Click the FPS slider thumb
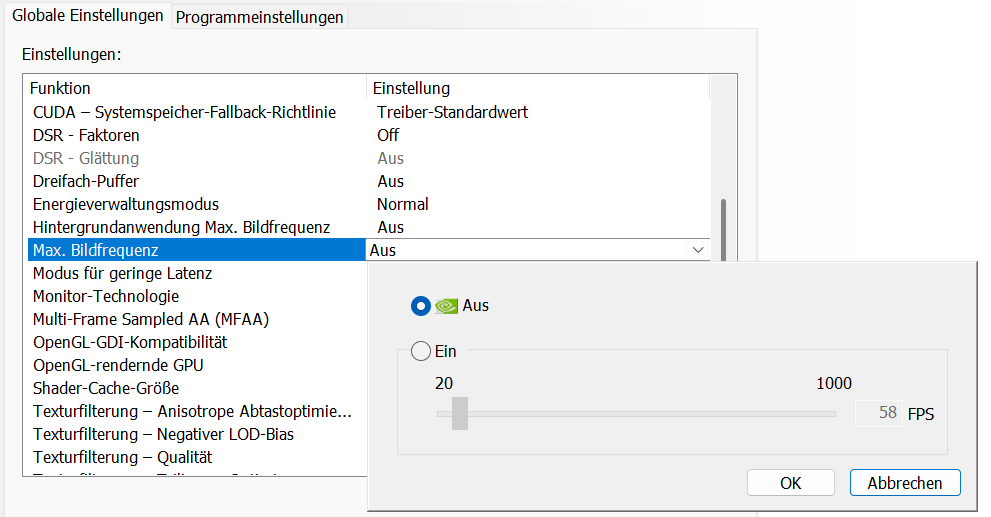 point(459,413)
